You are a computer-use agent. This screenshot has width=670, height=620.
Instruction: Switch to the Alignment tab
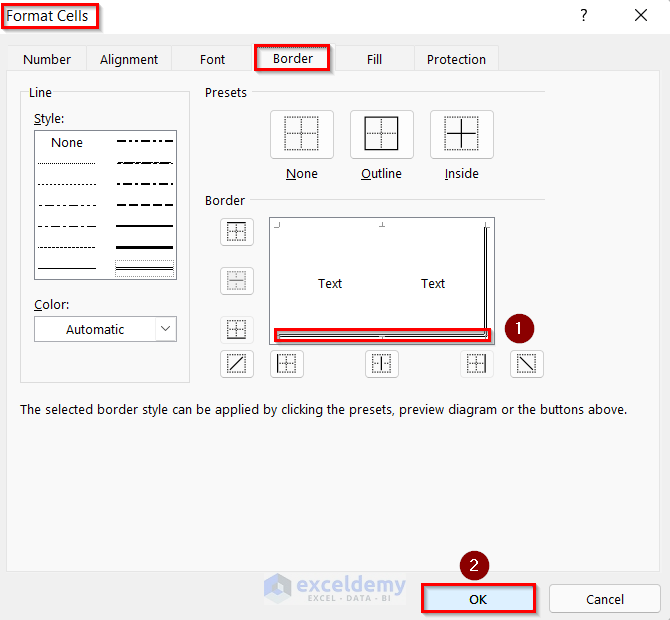tap(129, 59)
